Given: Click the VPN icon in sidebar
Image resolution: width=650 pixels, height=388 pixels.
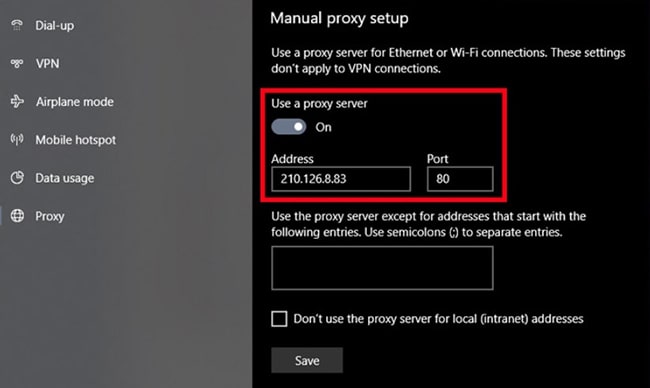Looking at the screenshot, I should [x=17, y=63].
